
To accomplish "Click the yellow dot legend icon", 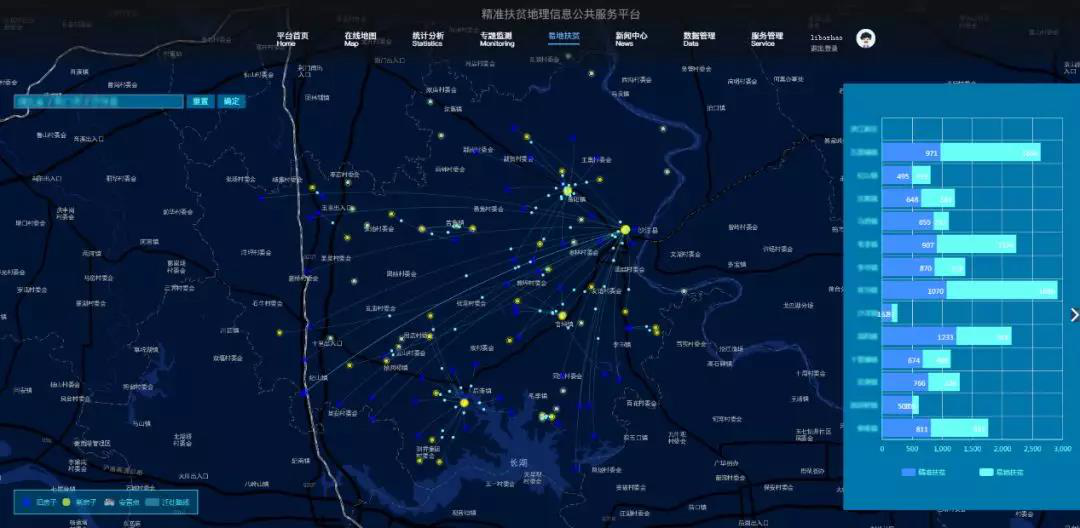I will 66,503.
